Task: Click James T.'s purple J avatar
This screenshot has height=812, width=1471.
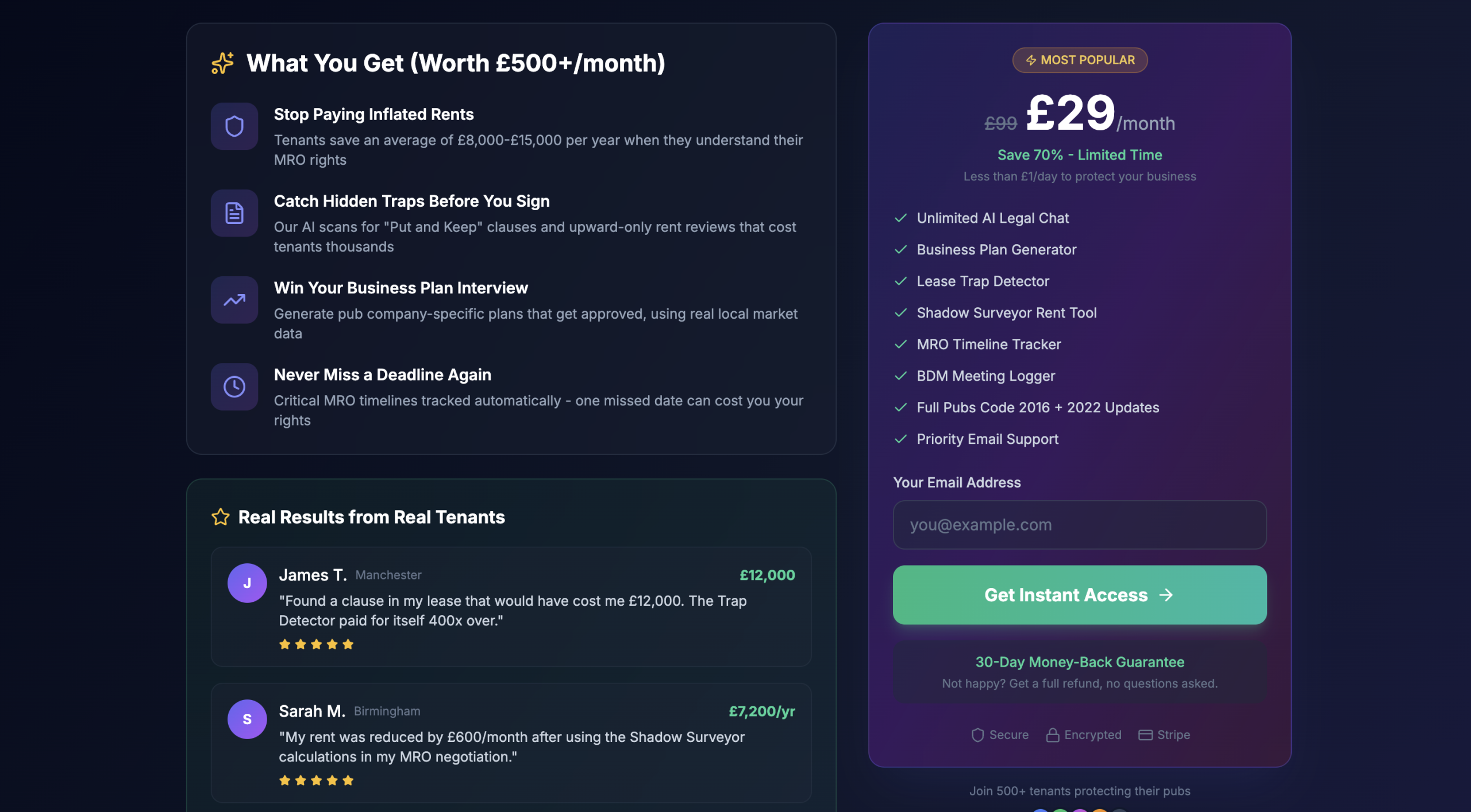Action: click(247, 583)
